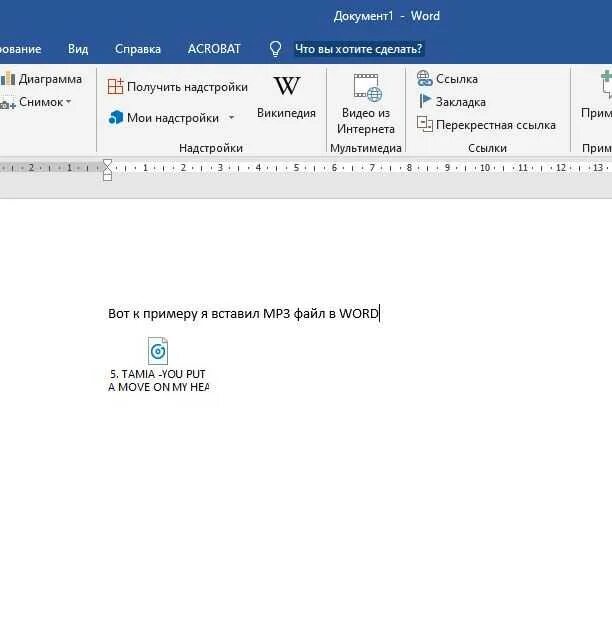
Task: Click the Ссылка hyperlink globe icon
Action: click(425, 78)
